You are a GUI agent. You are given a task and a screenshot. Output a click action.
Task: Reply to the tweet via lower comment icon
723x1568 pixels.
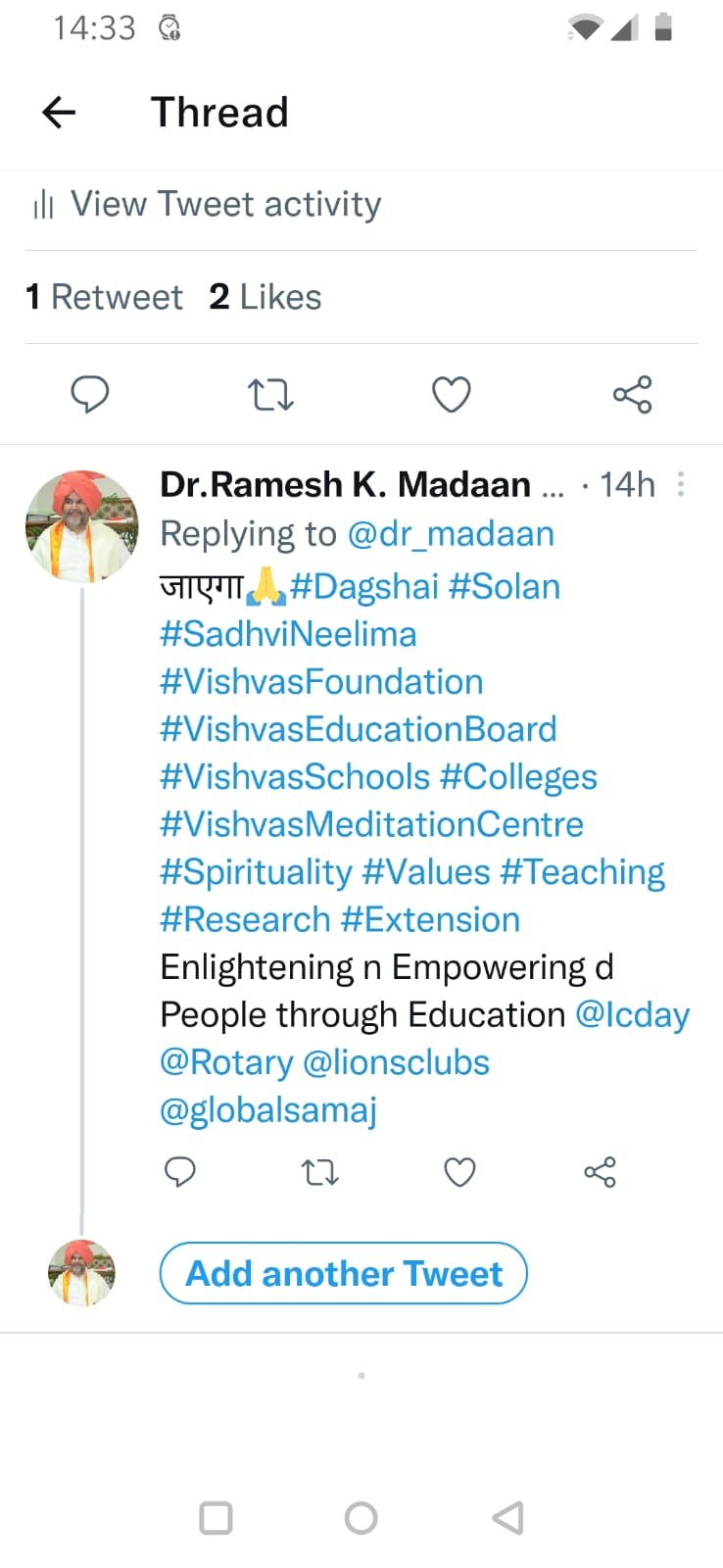[179, 1172]
